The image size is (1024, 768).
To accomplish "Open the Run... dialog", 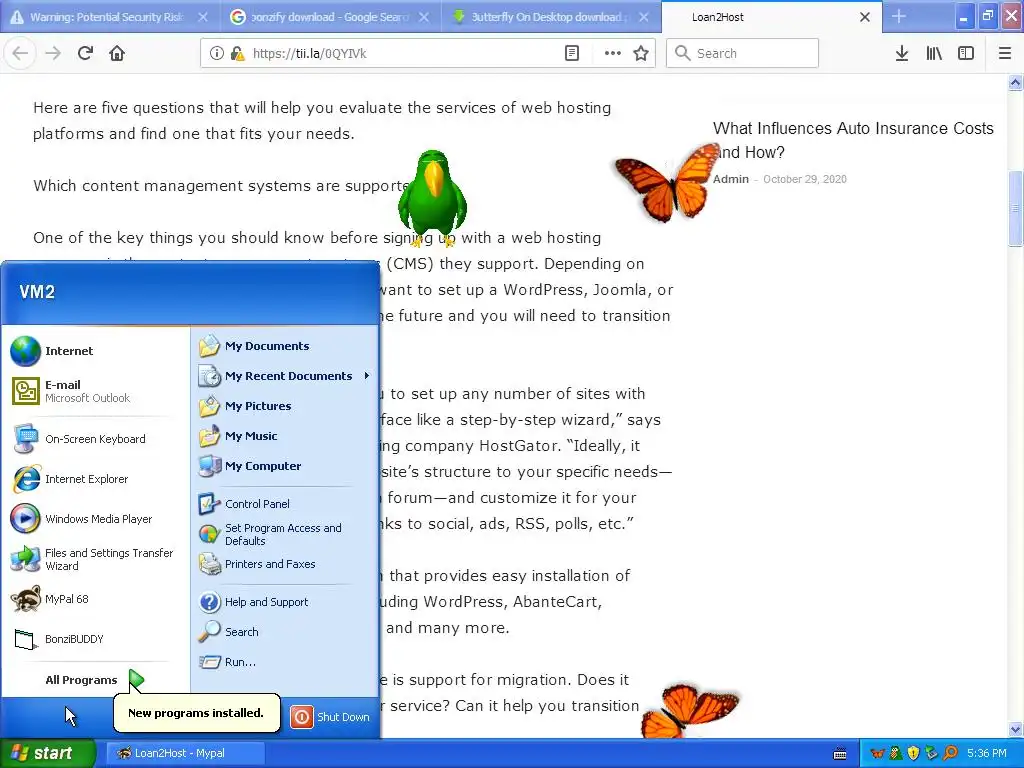I will pos(285,662).
